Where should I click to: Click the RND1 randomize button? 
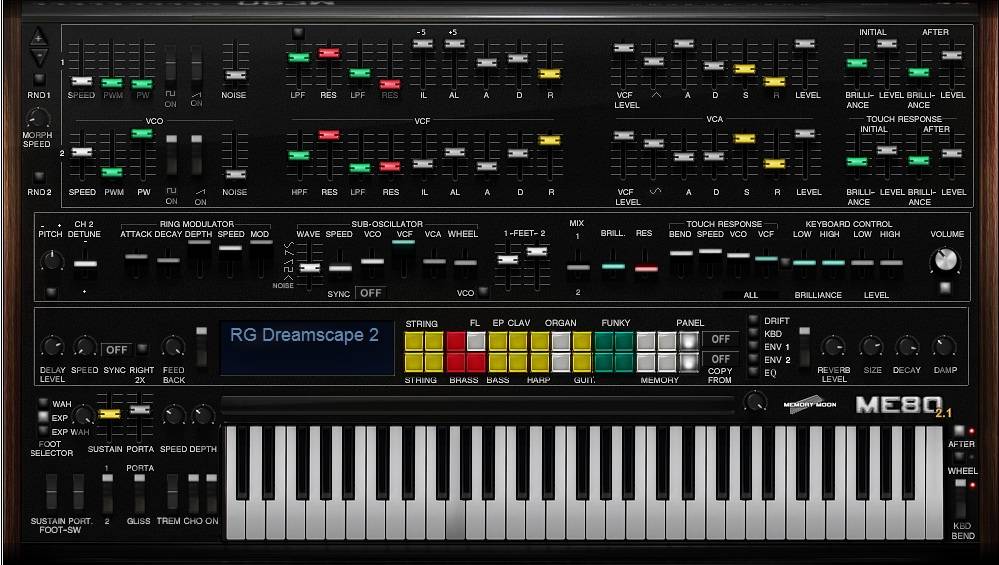pyautogui.click(x=39, y=78)
